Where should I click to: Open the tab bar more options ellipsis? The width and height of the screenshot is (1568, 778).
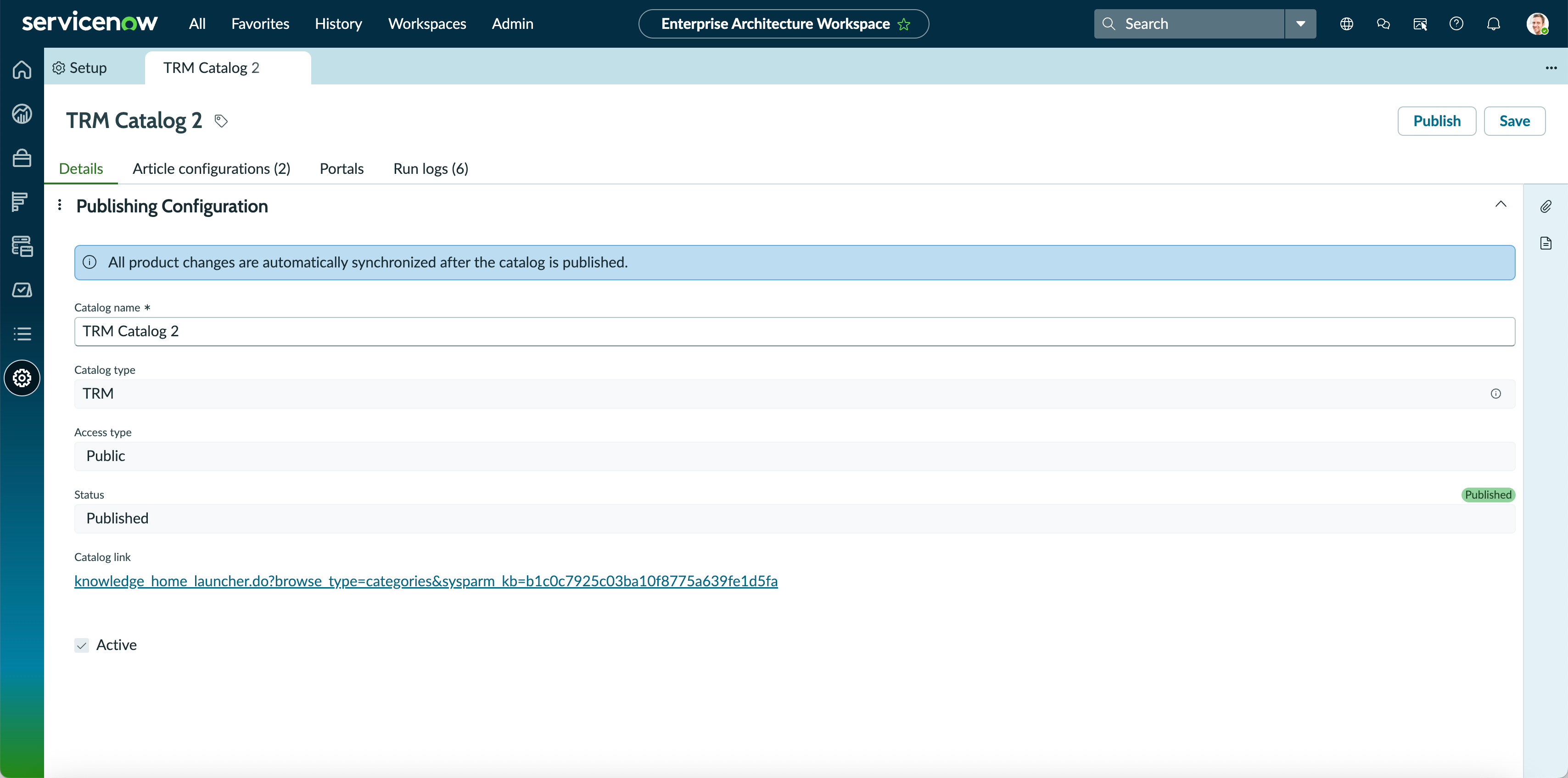(x=1551, y=67)
